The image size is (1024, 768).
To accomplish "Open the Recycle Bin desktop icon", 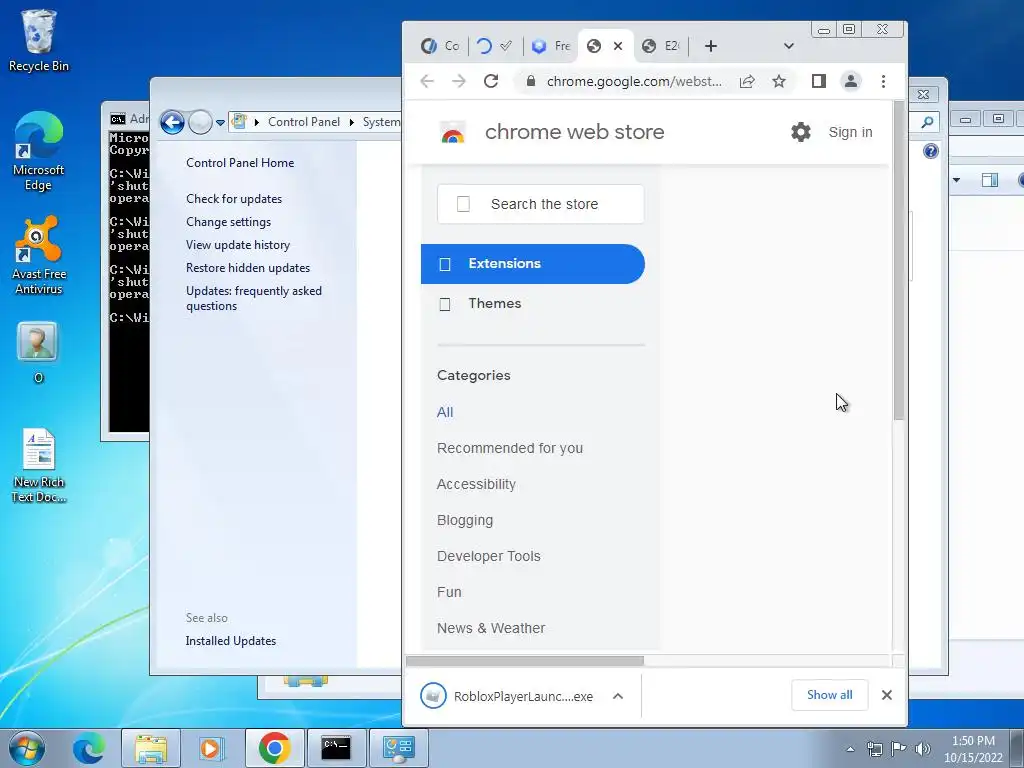I will [x=39, y=40].
